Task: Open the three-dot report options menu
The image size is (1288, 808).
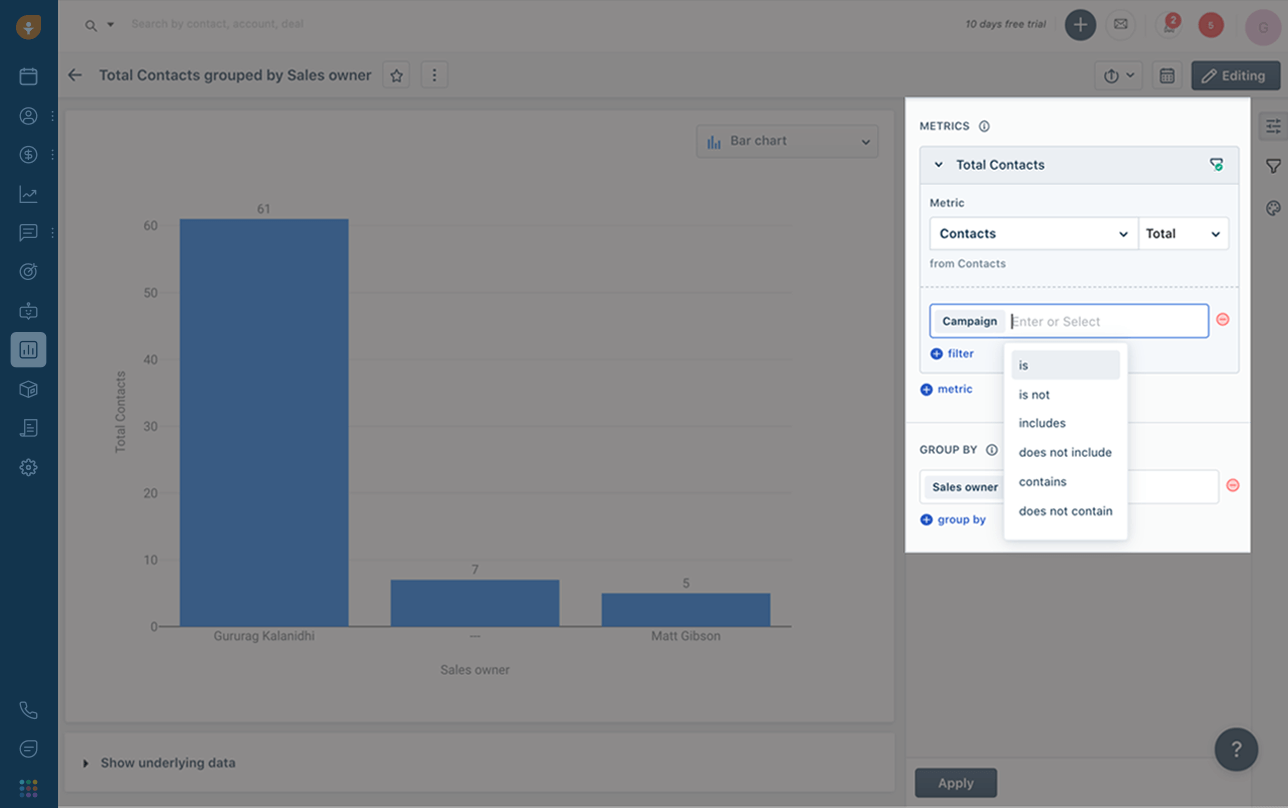Action: pyautogui.click(x=434, y=75)
